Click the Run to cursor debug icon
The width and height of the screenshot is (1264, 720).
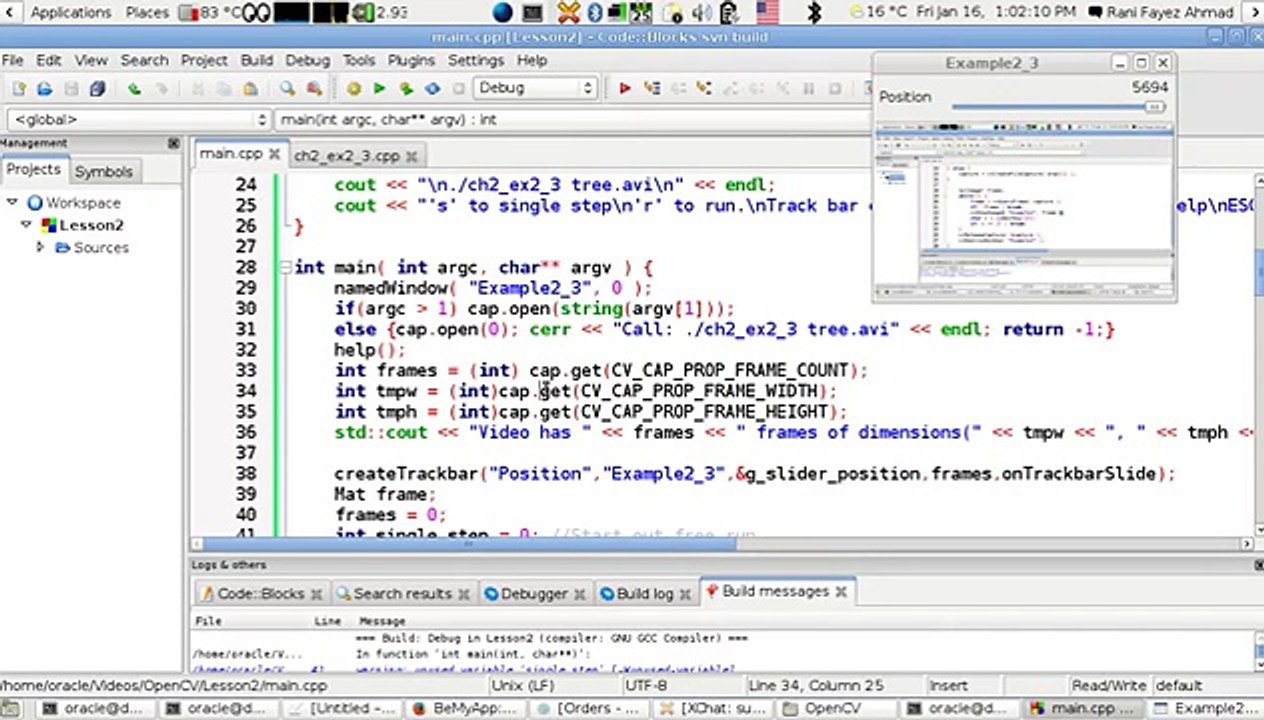click(652, 88)
